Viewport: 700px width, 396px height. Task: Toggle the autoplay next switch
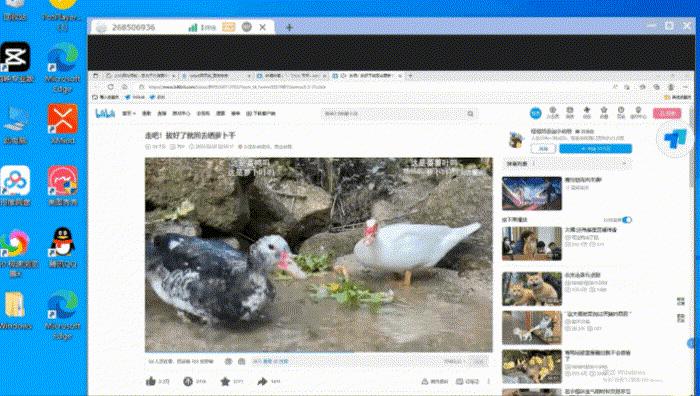(x=627, y=220)
